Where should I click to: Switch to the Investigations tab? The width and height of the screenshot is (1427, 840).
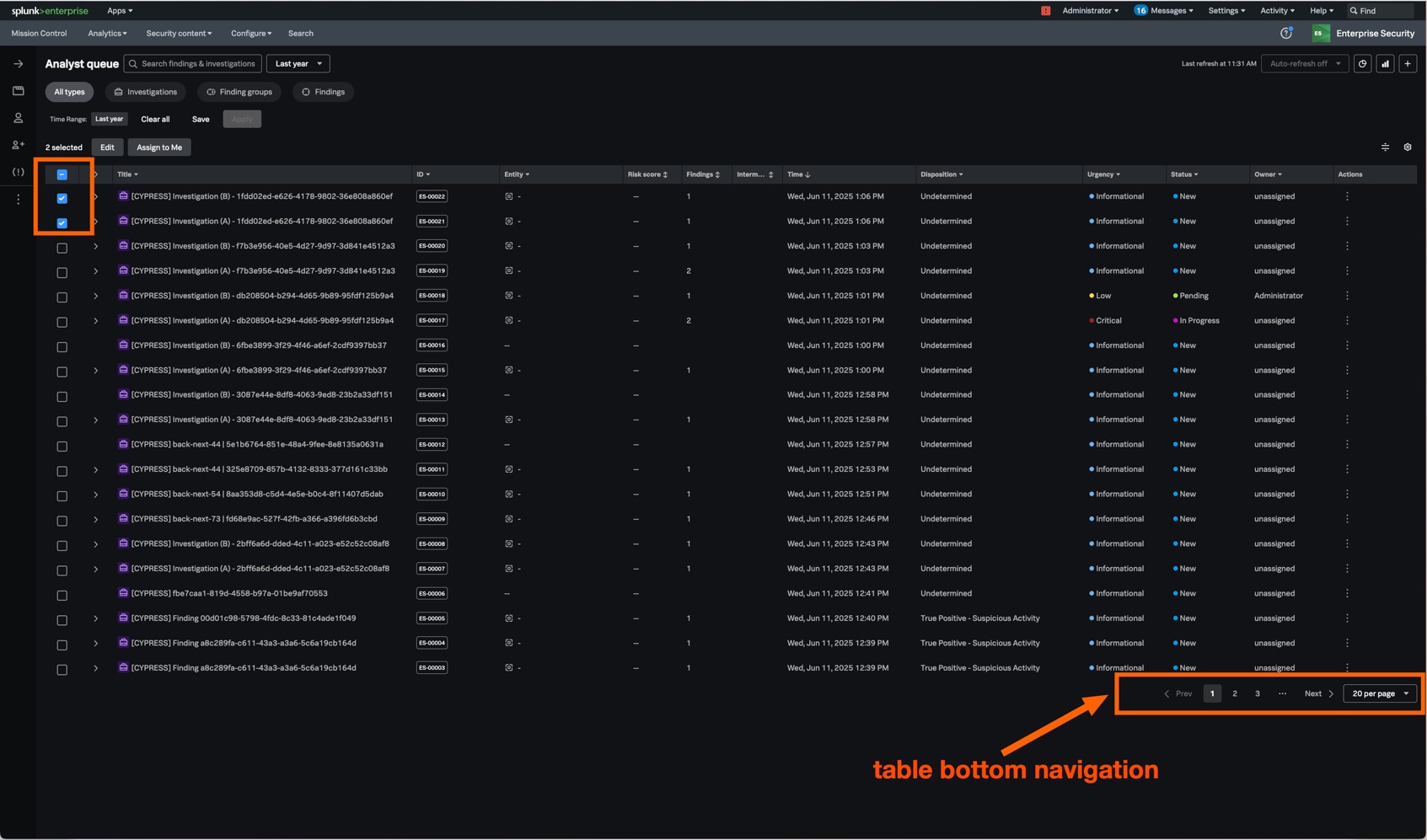click(x=145, y=92)
